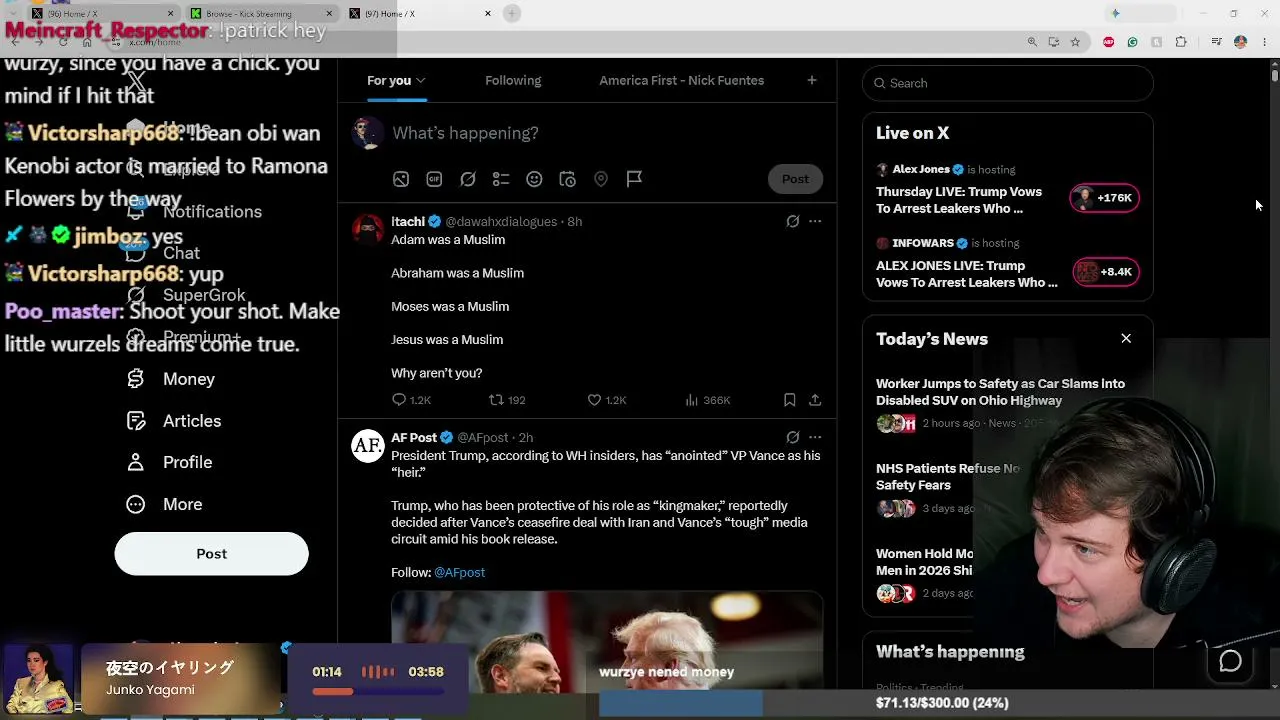Open more options on AF Post tweet

tap(815, 437)
